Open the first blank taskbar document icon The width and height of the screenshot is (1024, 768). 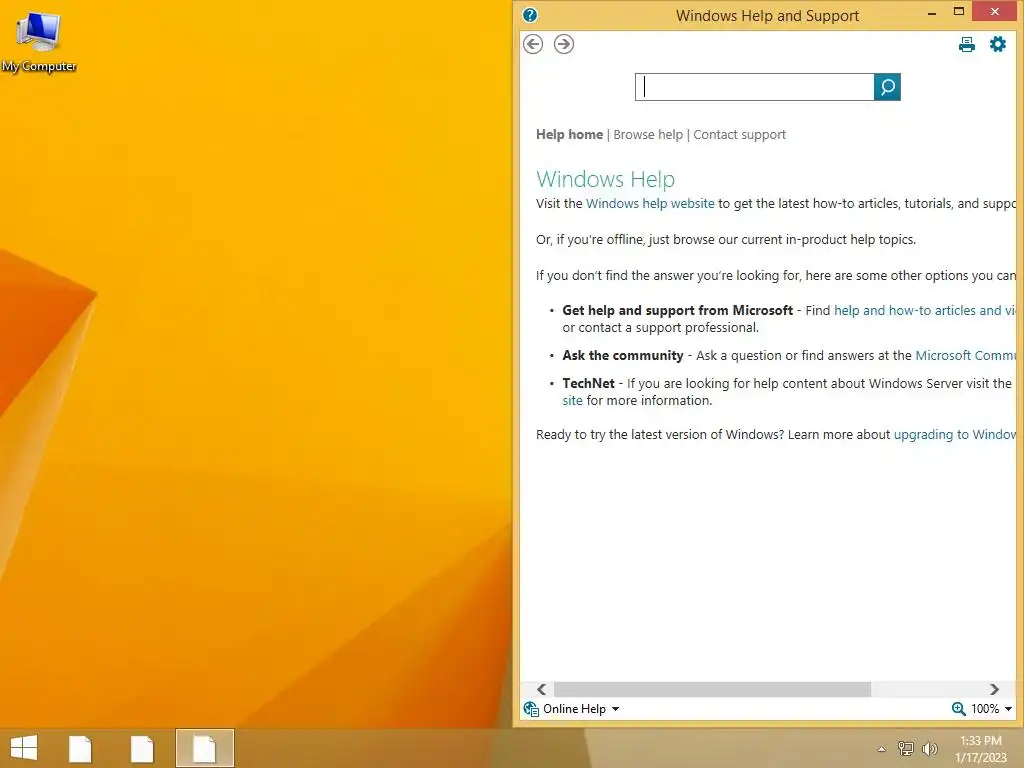tap(80, 748)
